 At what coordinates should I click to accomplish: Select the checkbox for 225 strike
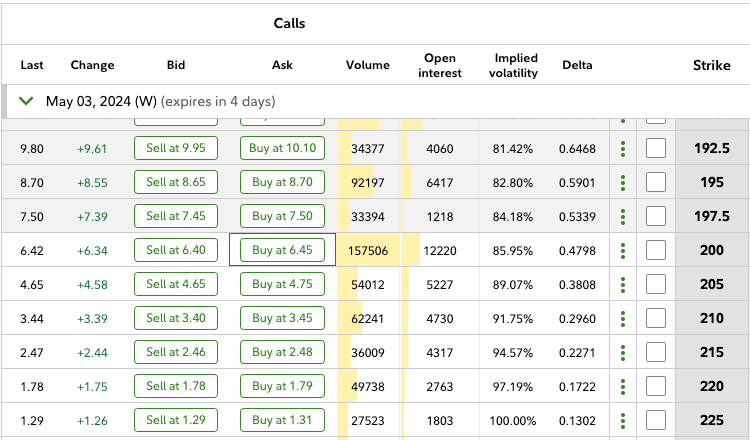pyautogui.click(x=656, y=421)
